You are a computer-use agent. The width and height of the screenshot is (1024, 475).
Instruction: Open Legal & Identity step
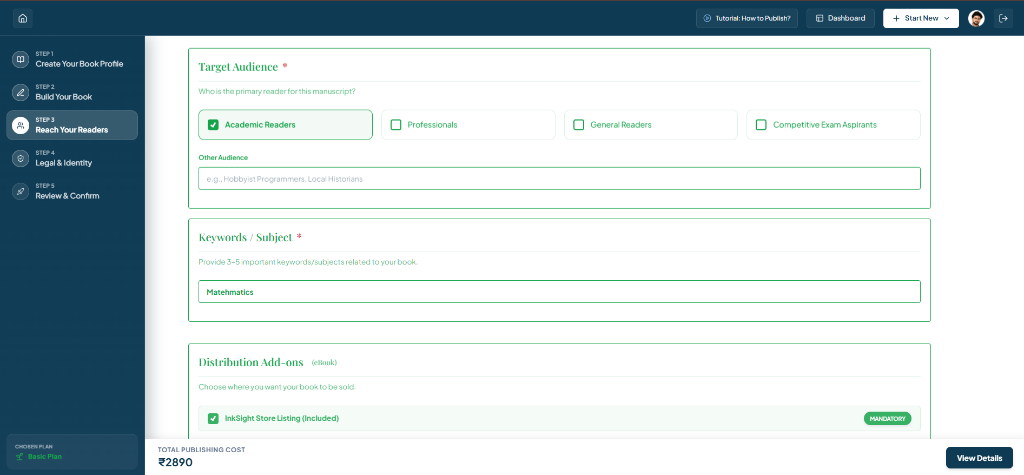tap(72, 158)
